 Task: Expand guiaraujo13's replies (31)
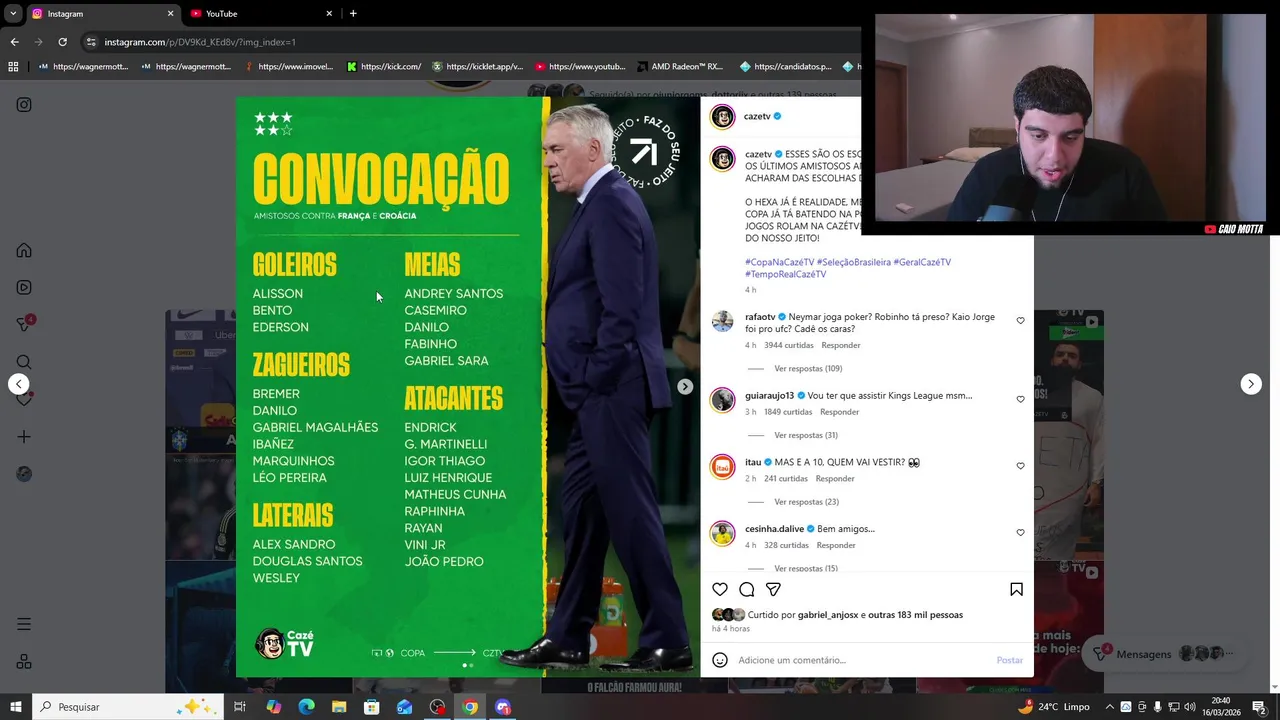806,435
